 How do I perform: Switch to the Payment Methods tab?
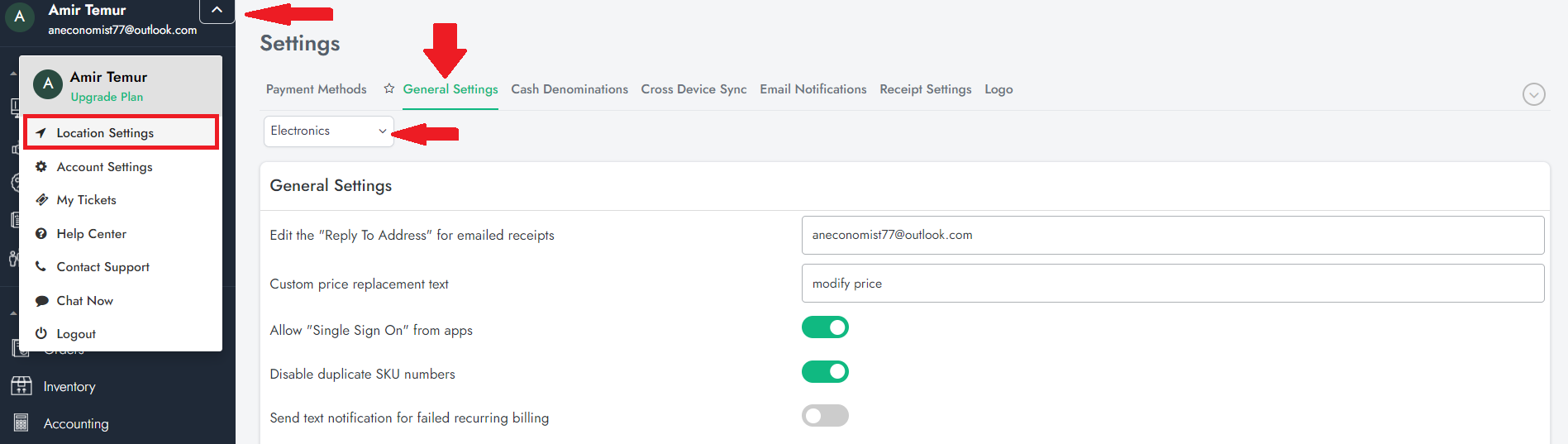[316, 89]
